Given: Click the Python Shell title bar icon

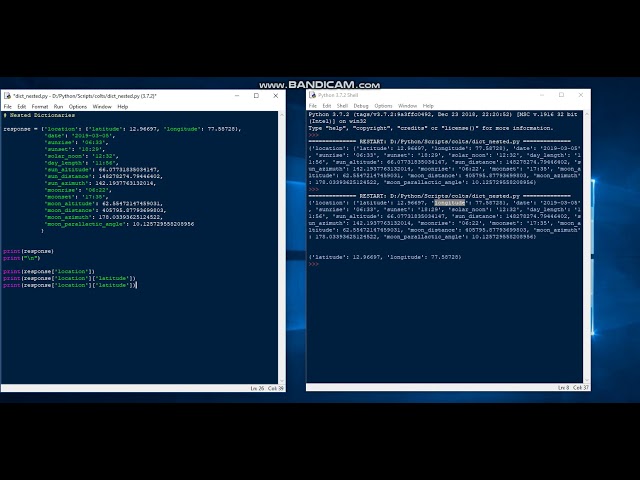Looking at the screenshot, I should 313,95.
